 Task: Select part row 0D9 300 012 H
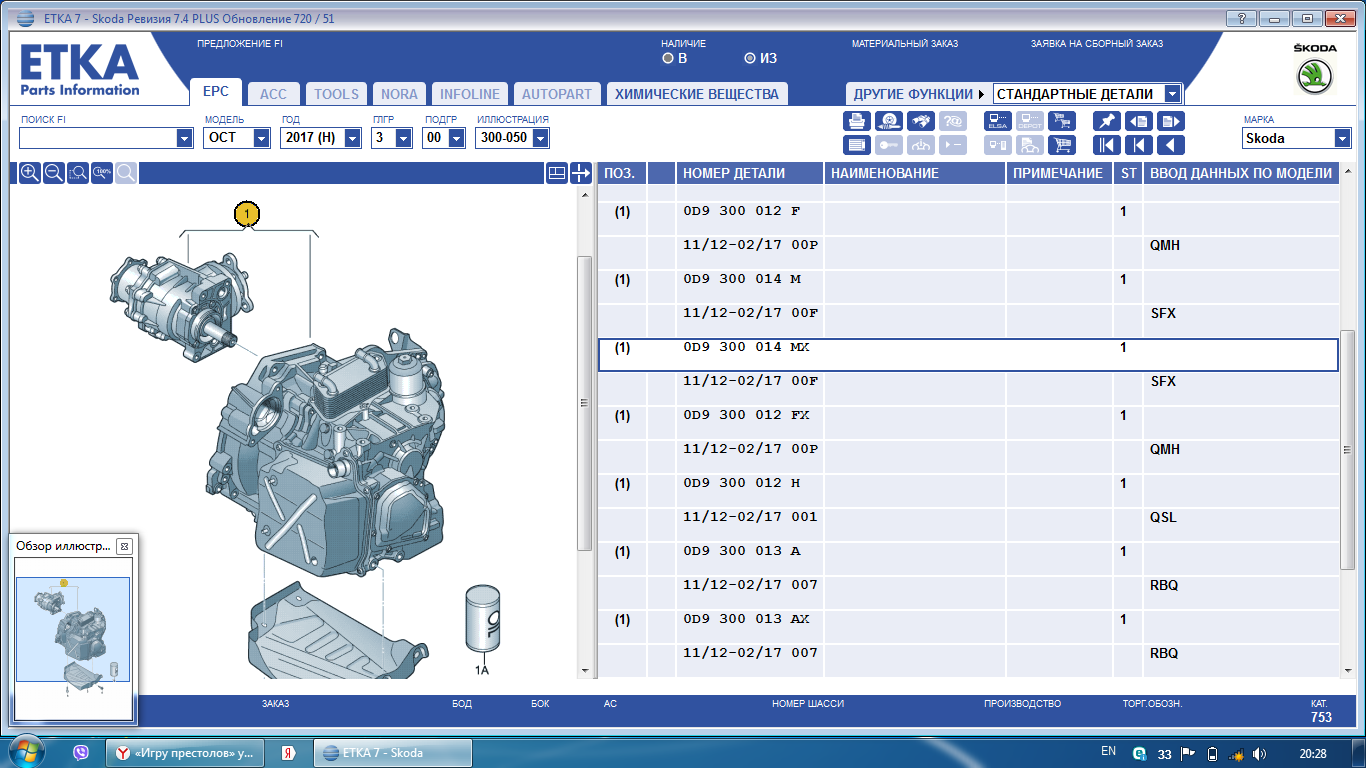pos(742,484)
